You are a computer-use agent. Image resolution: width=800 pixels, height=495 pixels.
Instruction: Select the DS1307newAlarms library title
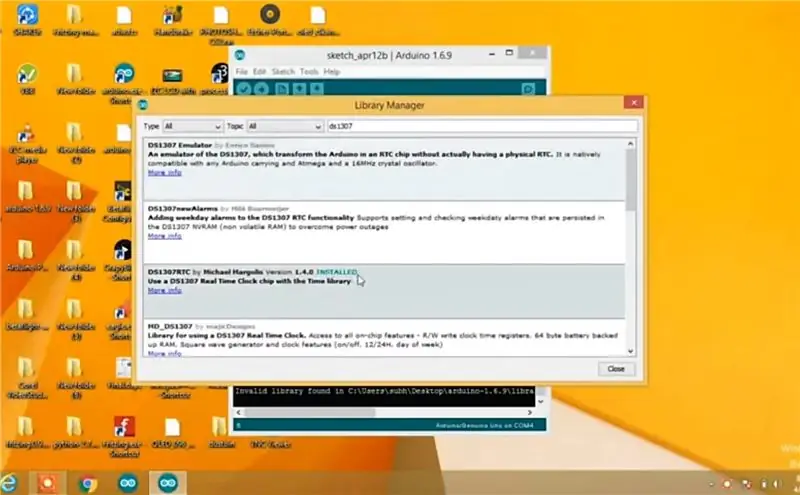tap(183, 208)
